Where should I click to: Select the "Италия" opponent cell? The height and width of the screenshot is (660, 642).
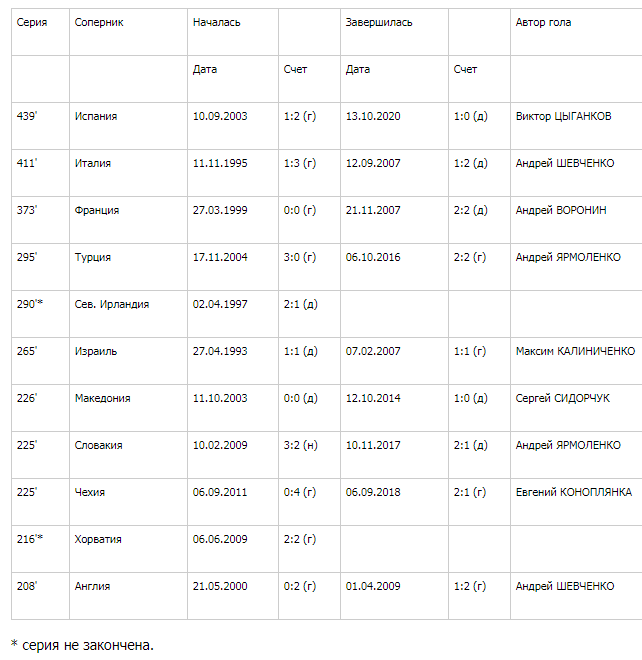93,163
